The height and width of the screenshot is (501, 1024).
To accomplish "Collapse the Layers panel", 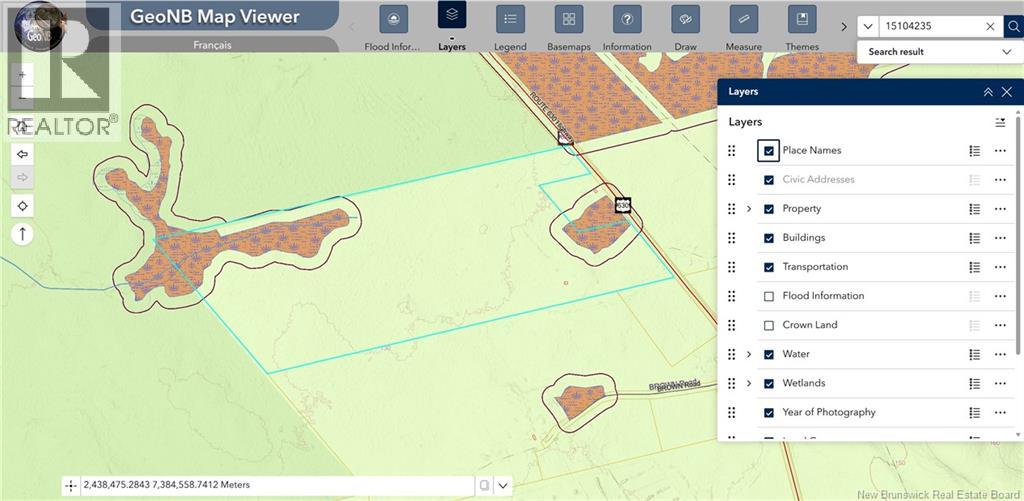I will pyautogui.click(x=988, y=92).
